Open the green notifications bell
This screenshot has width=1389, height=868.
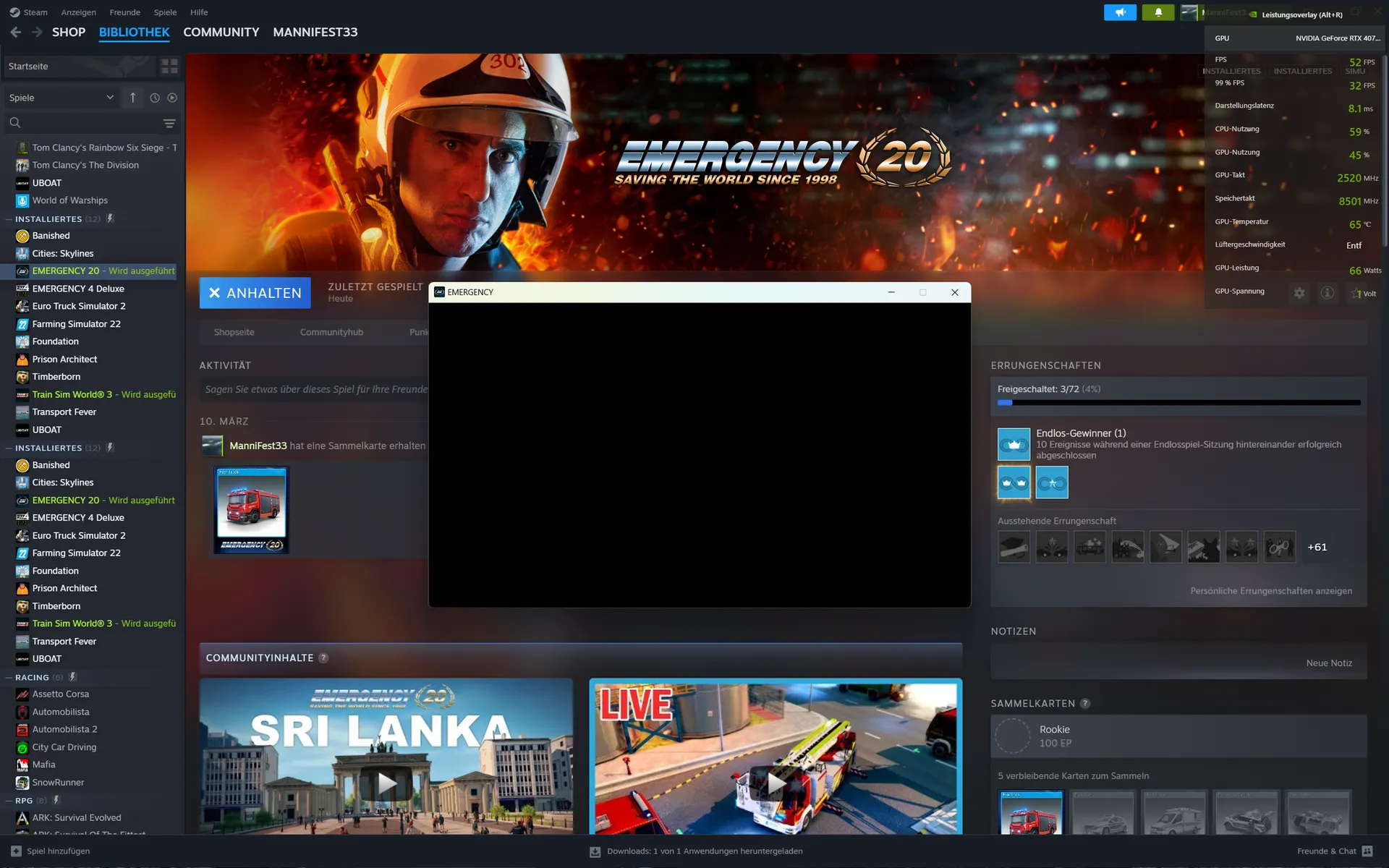point(1157,12)
